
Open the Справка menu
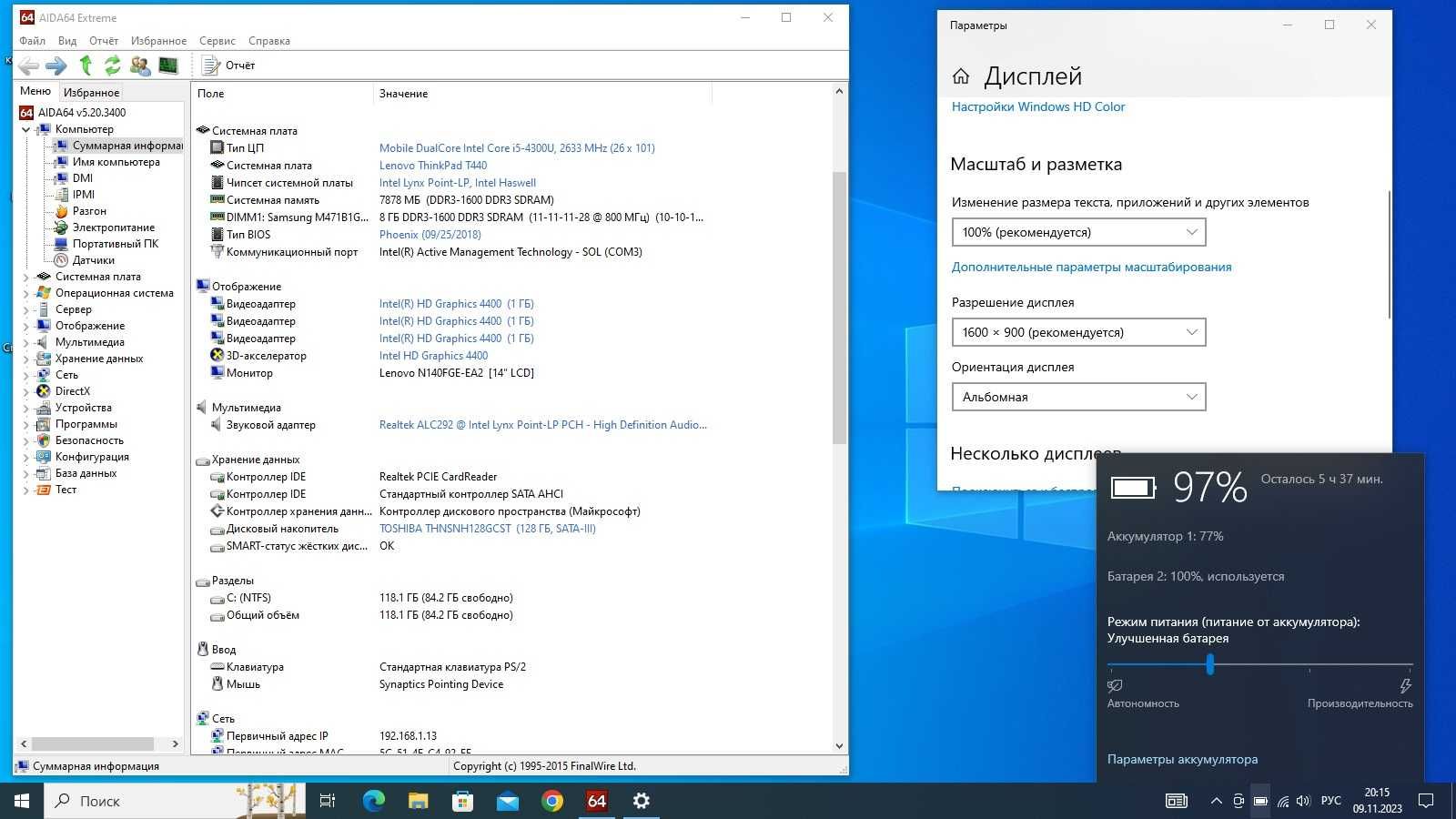pyautogui.click(x=268, y=41)
